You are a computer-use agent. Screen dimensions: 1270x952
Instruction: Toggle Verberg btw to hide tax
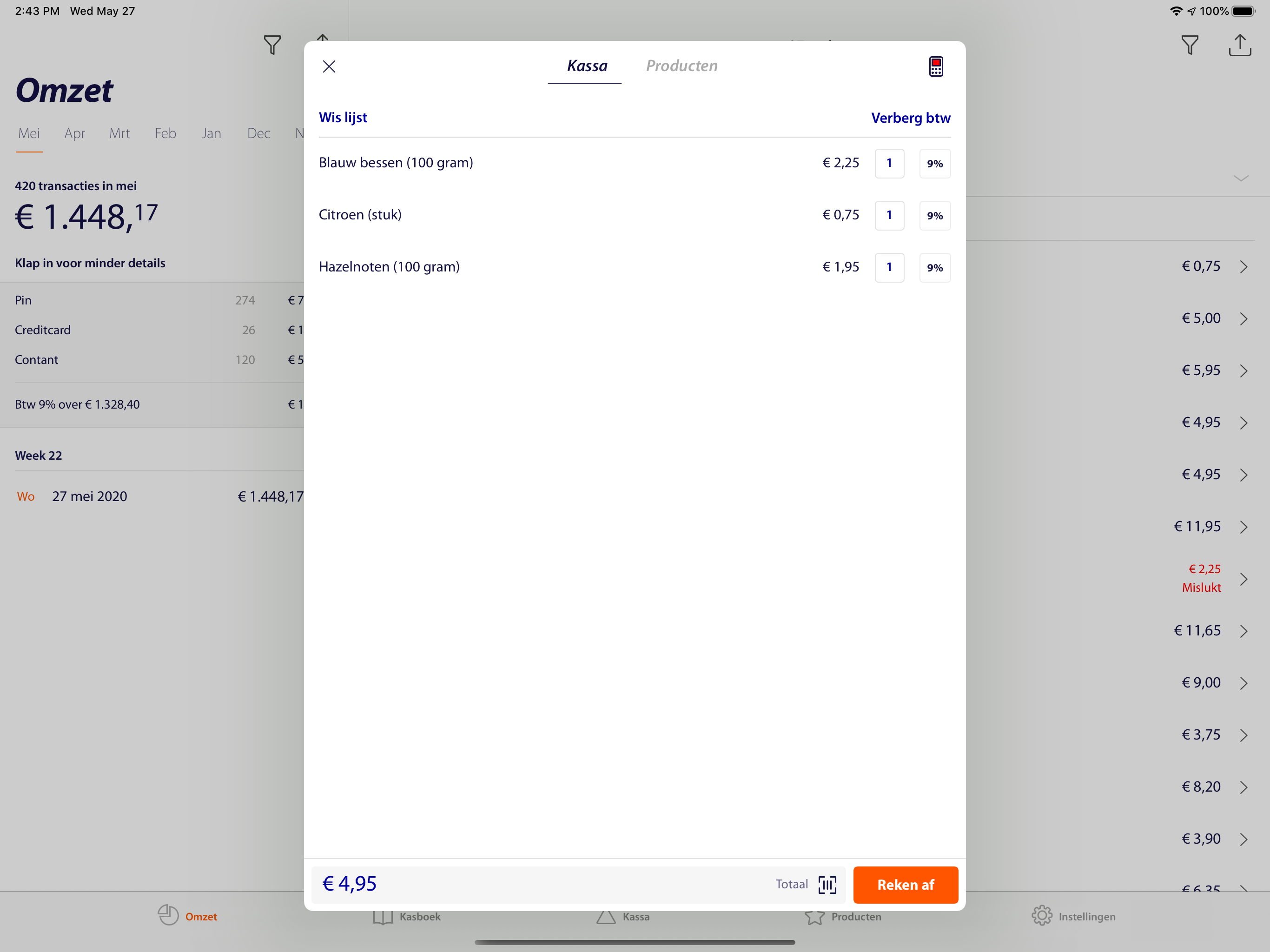tap(911, 118)
